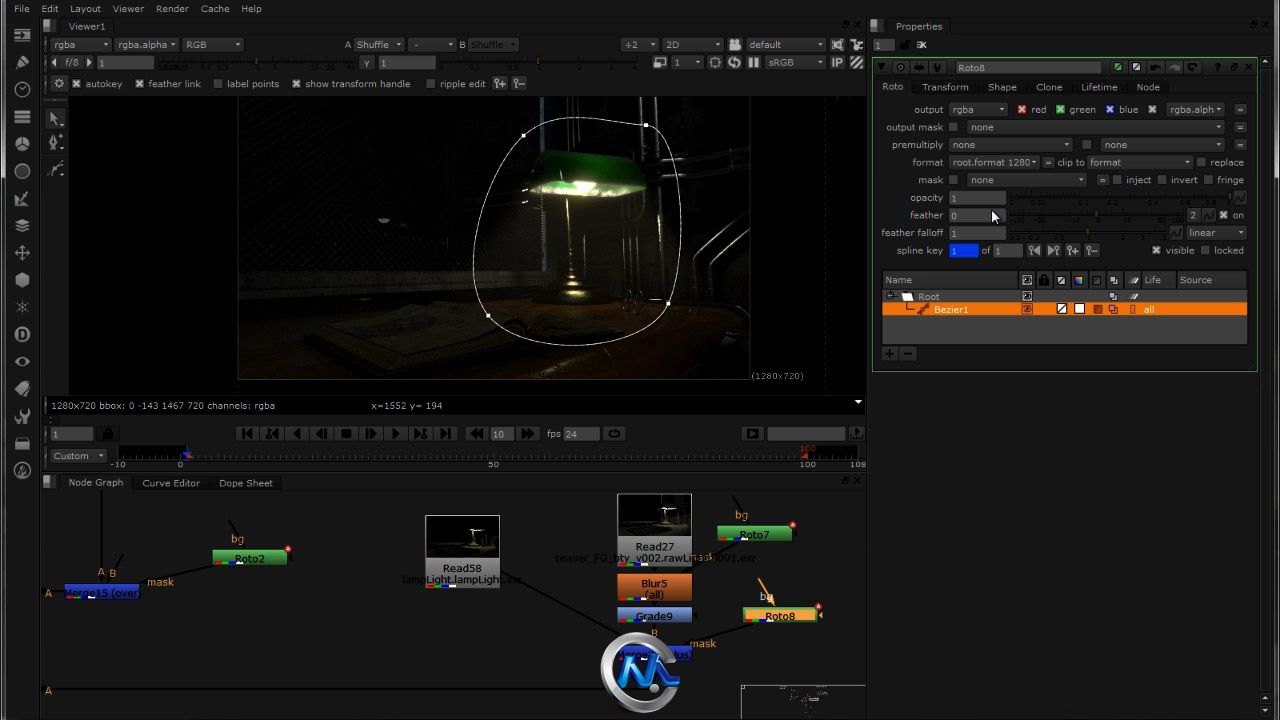Switch to the Curve Editor tab

point(171,483)
